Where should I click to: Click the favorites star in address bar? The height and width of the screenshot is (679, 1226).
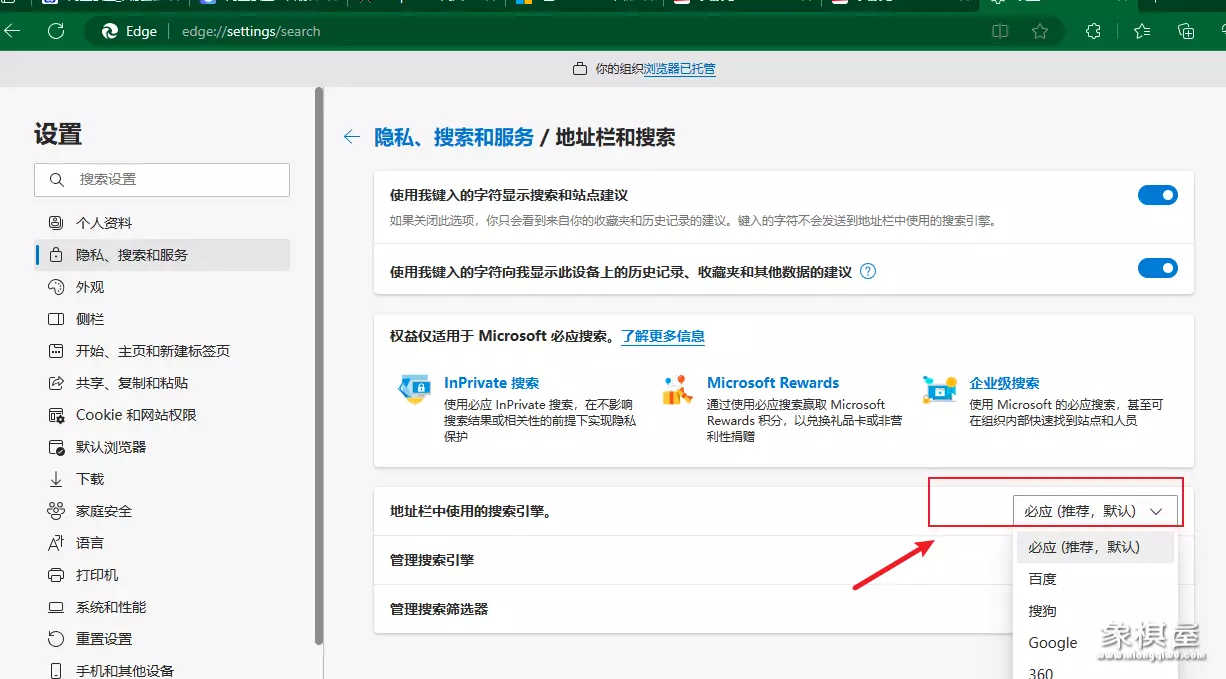click(1040, 31)
